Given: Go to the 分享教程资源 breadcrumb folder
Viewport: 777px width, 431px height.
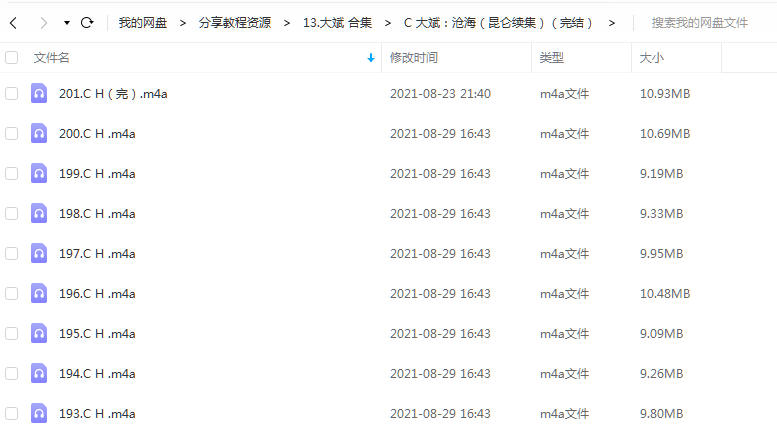Looking at the screenshot, I should (234, 23).
